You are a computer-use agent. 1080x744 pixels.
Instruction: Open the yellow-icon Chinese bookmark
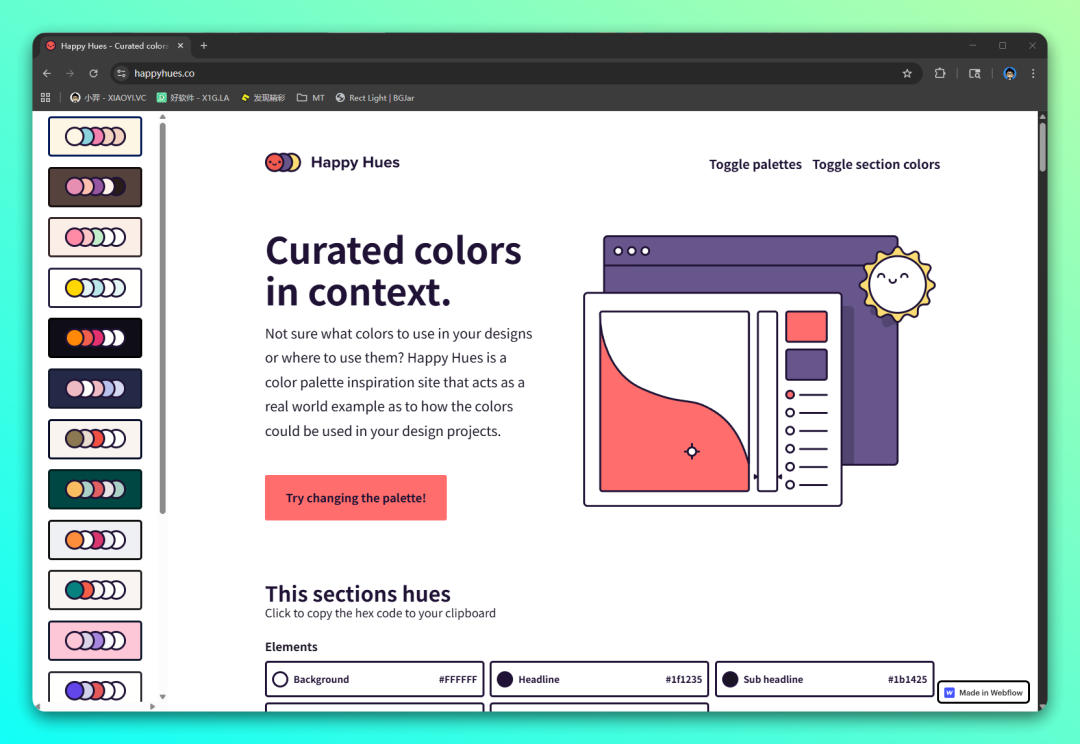263,98
